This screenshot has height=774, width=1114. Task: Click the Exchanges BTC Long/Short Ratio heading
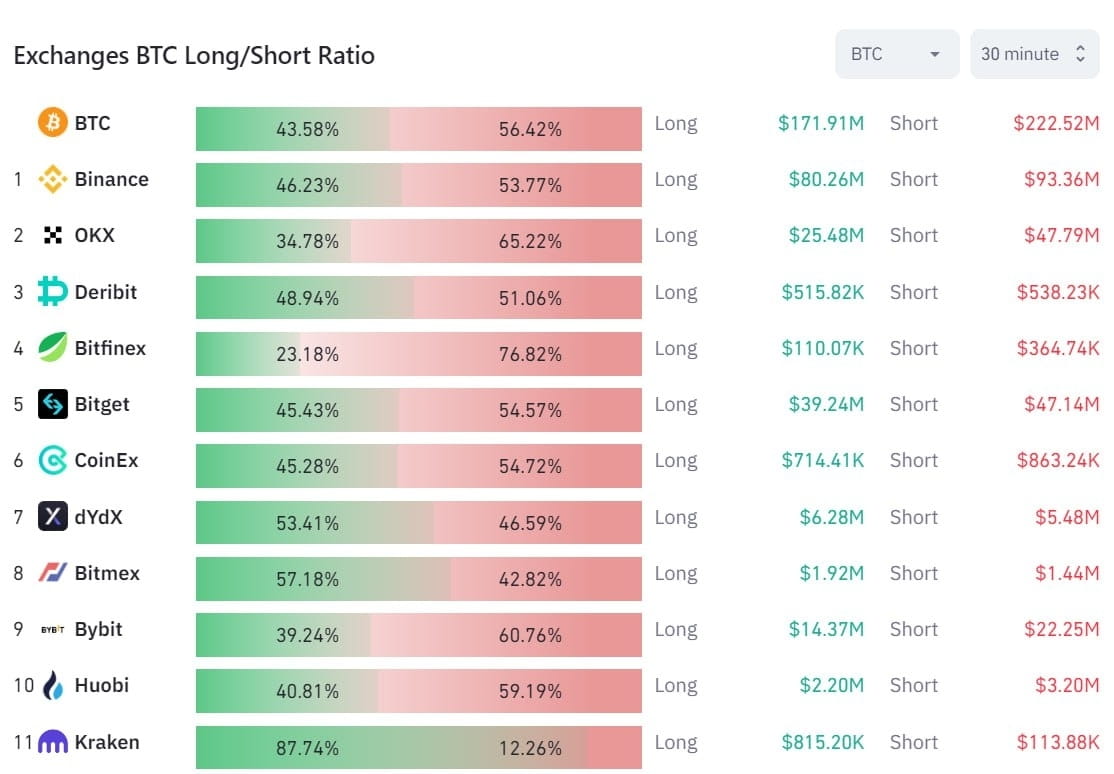194,55
